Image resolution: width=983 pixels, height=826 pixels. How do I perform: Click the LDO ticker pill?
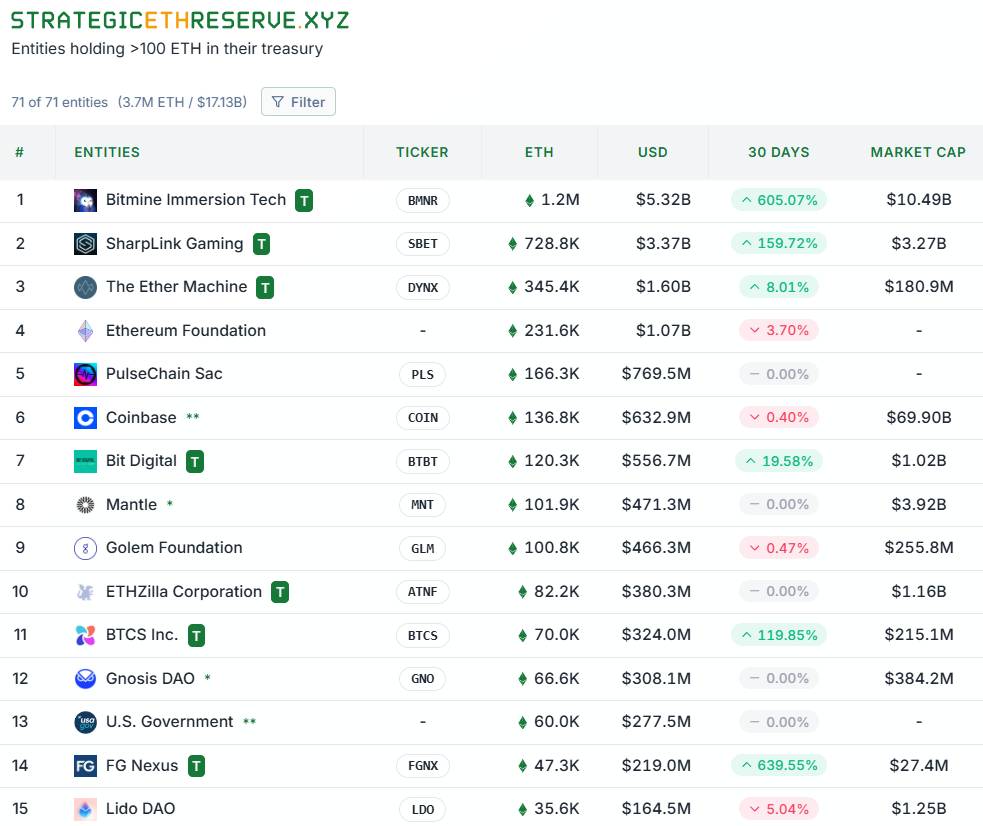[x=423, y=810]
